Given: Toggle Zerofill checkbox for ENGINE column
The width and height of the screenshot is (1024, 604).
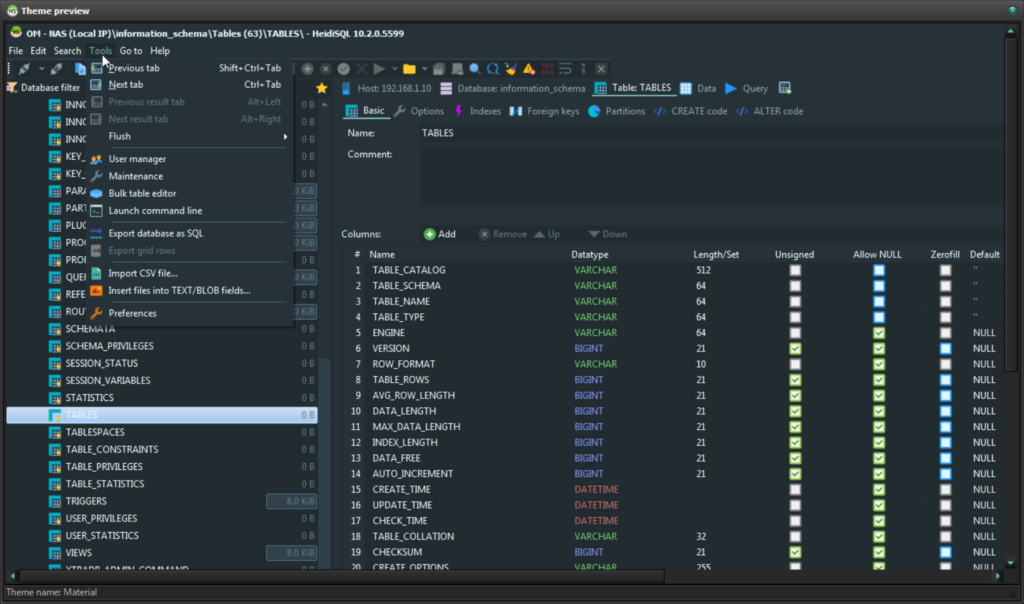Looking at the screenshot, I should [x=945, y=333].
